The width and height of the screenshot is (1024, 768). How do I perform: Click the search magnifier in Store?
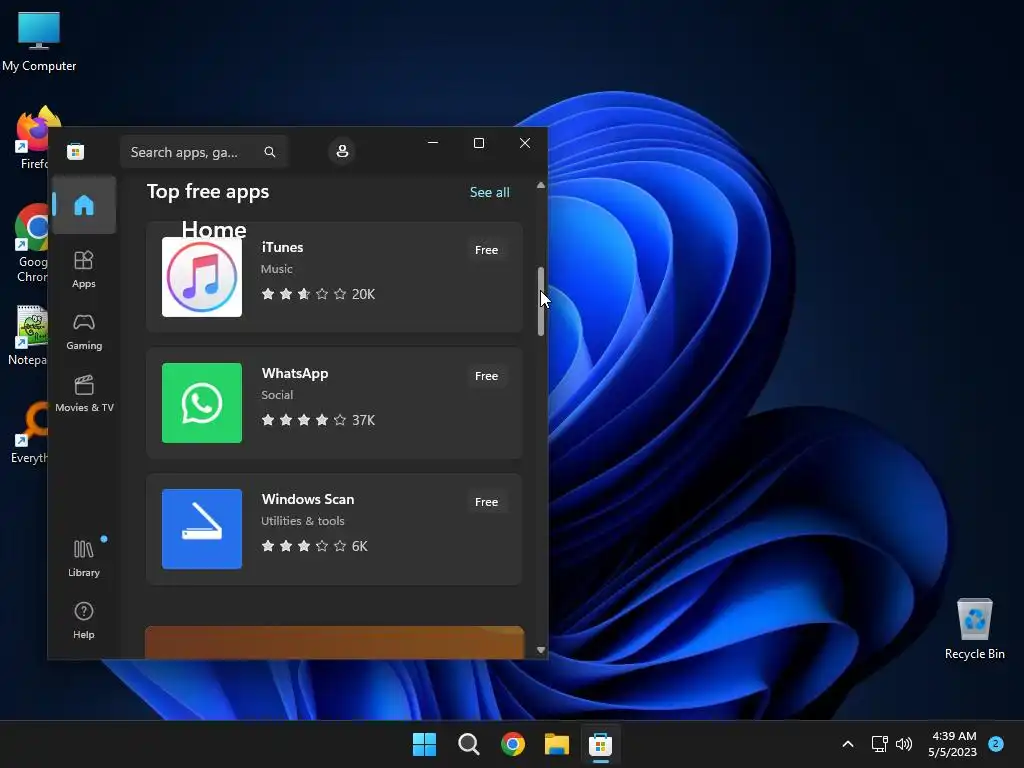[270, 152]
